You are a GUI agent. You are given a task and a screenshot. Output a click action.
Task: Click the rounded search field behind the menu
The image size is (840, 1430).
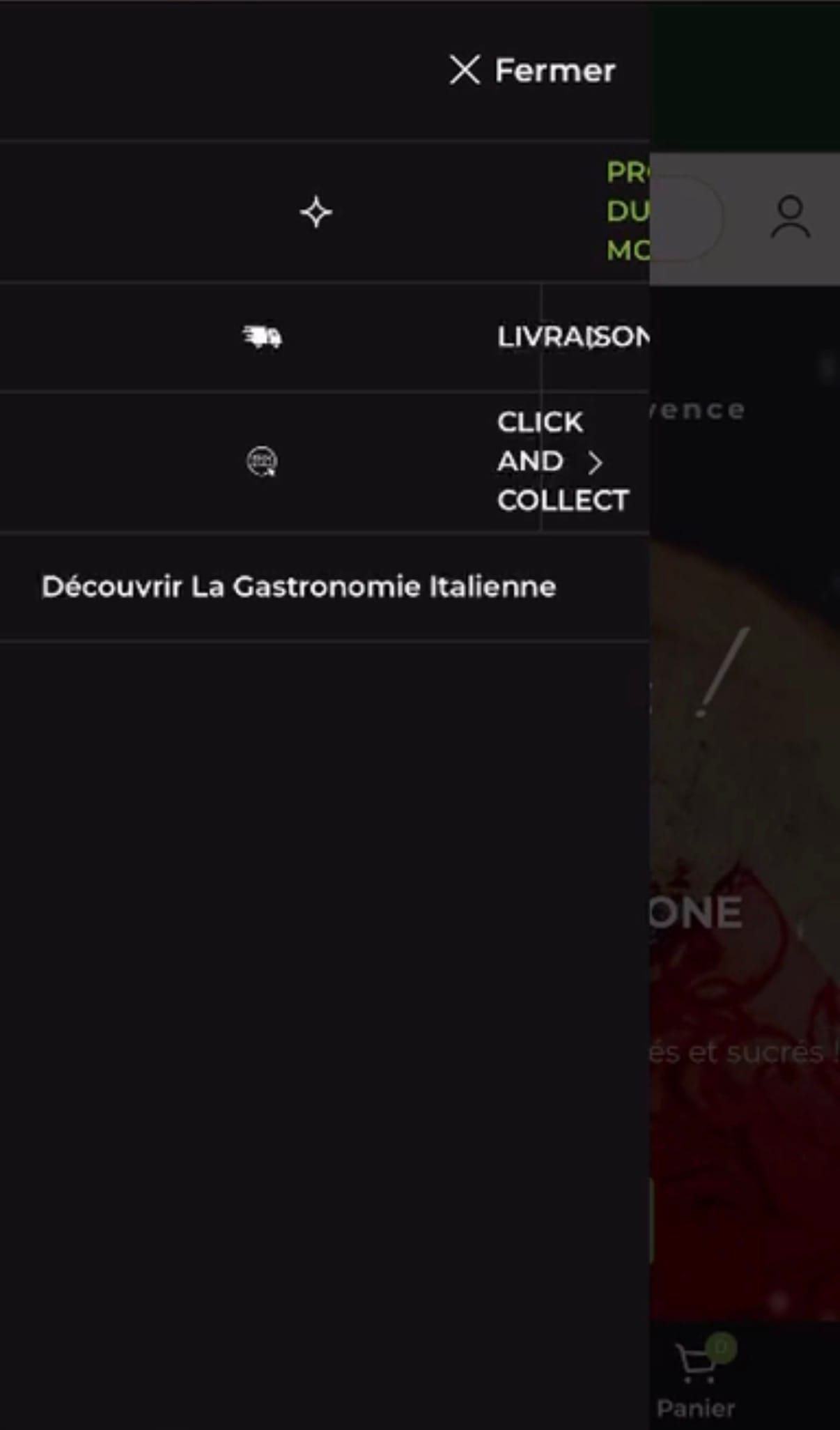point(686,218)
